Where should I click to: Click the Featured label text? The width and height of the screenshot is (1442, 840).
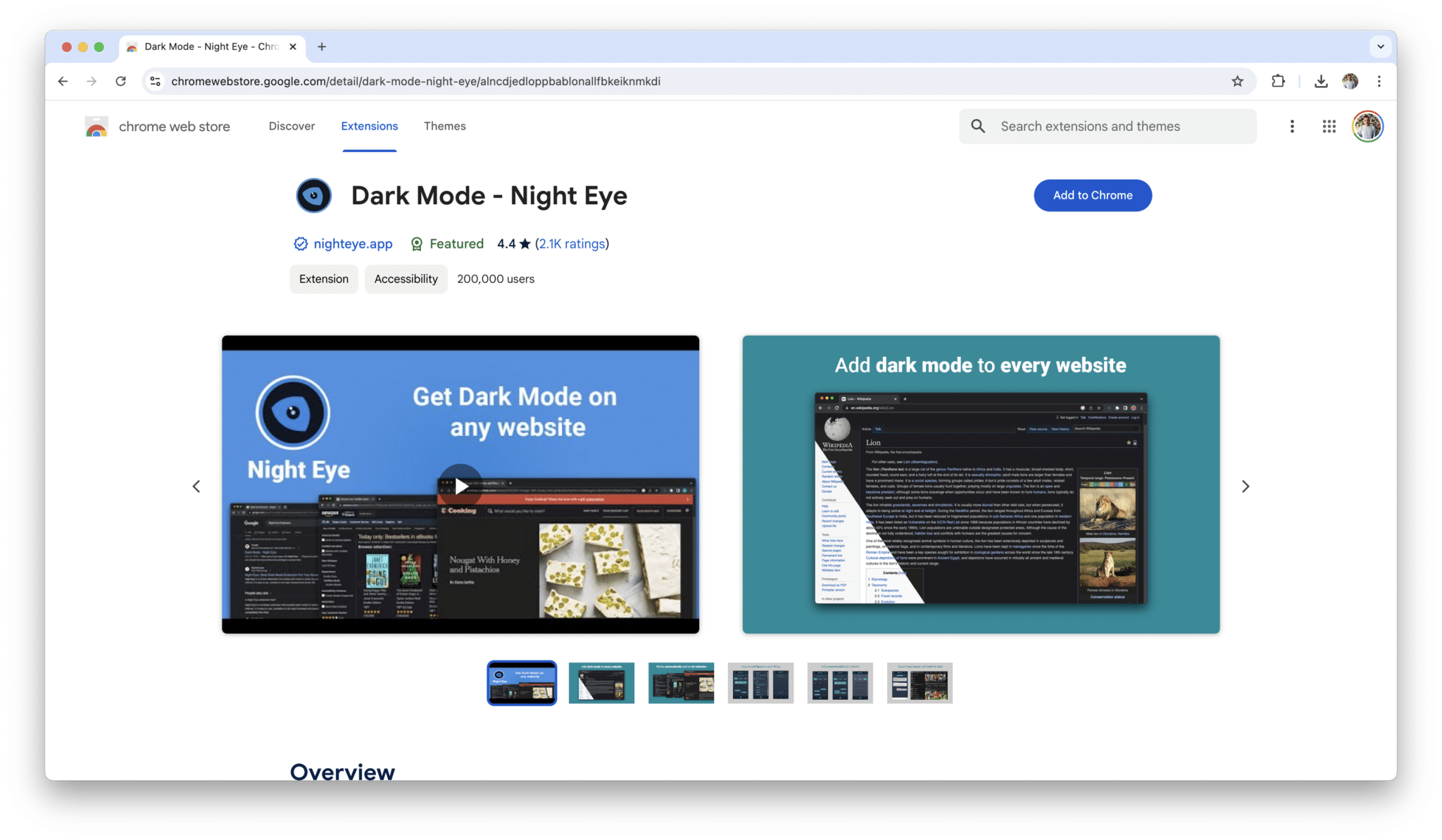(x=457, y=244)
